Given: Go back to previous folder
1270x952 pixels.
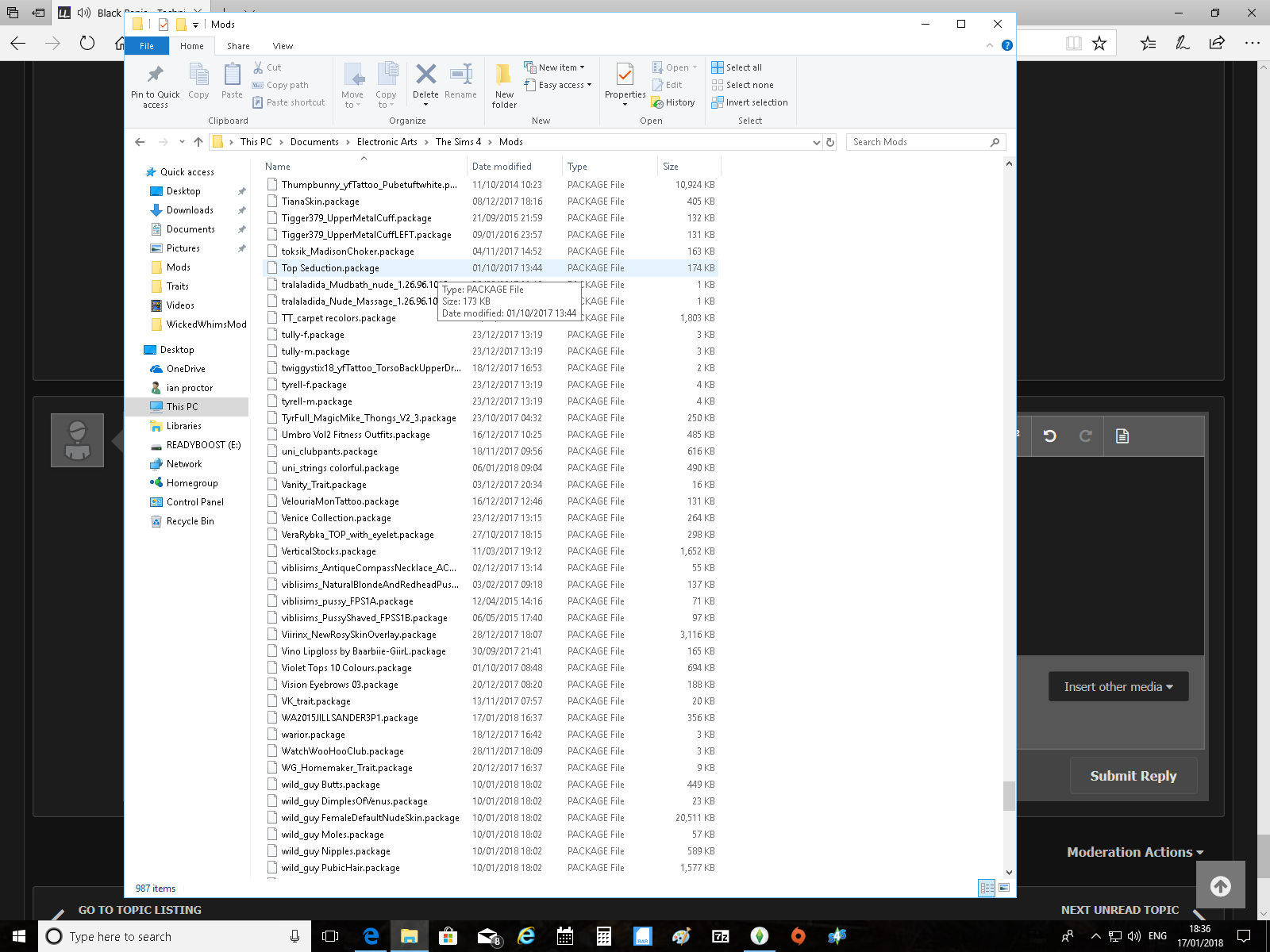Looking at the screenshot, I should [x=140, y=142].
